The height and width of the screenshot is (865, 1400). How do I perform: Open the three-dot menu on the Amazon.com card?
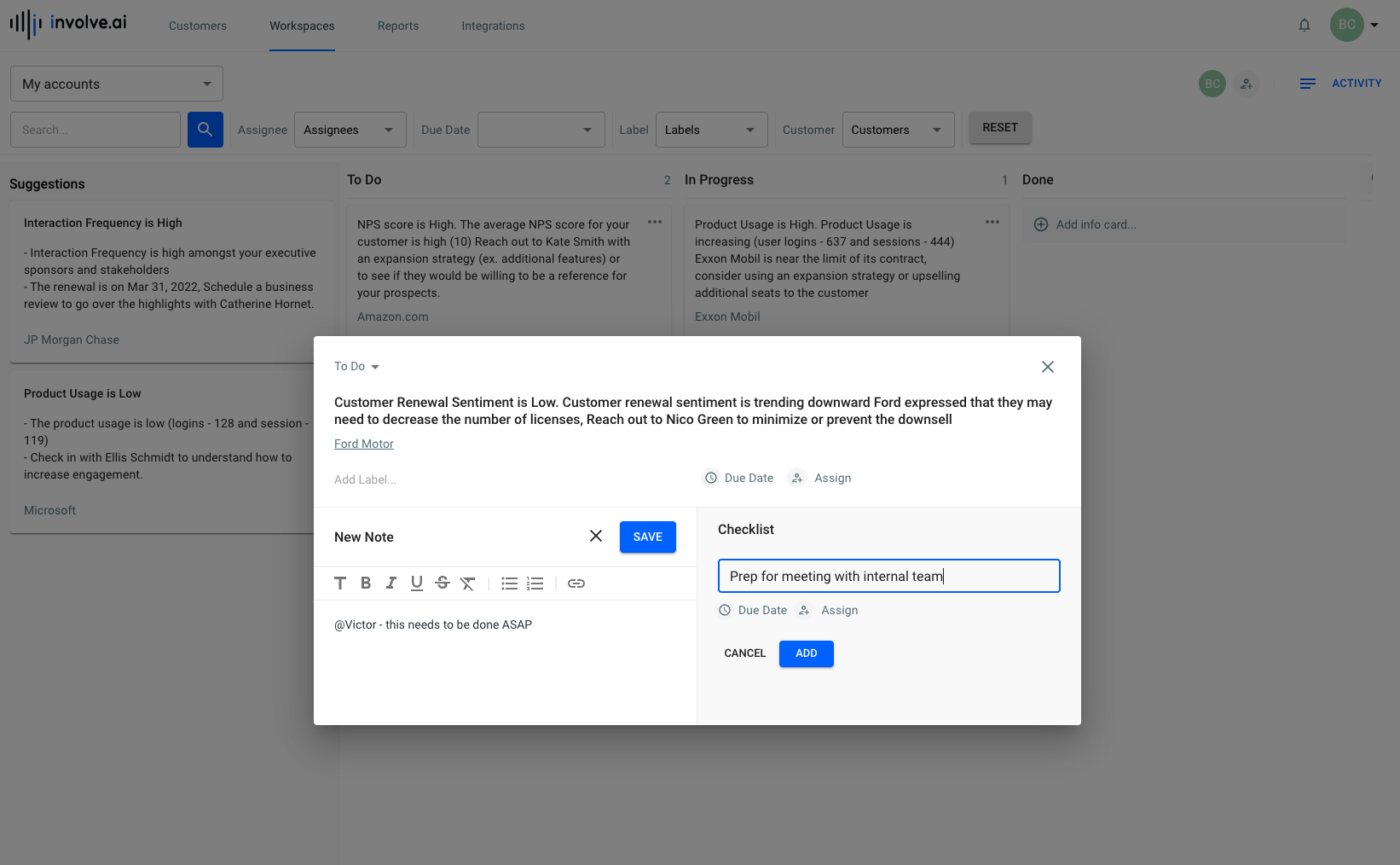(x=655, y=222)
